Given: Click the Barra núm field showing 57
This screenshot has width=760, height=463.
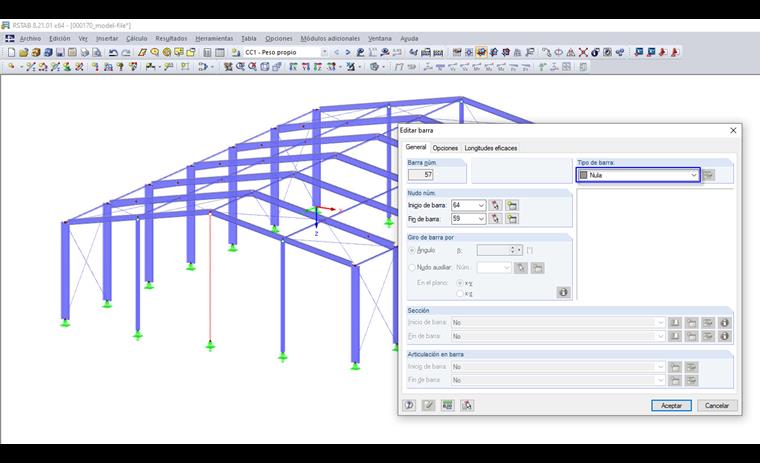Looking at the screenshot, I should pos(421,175).
